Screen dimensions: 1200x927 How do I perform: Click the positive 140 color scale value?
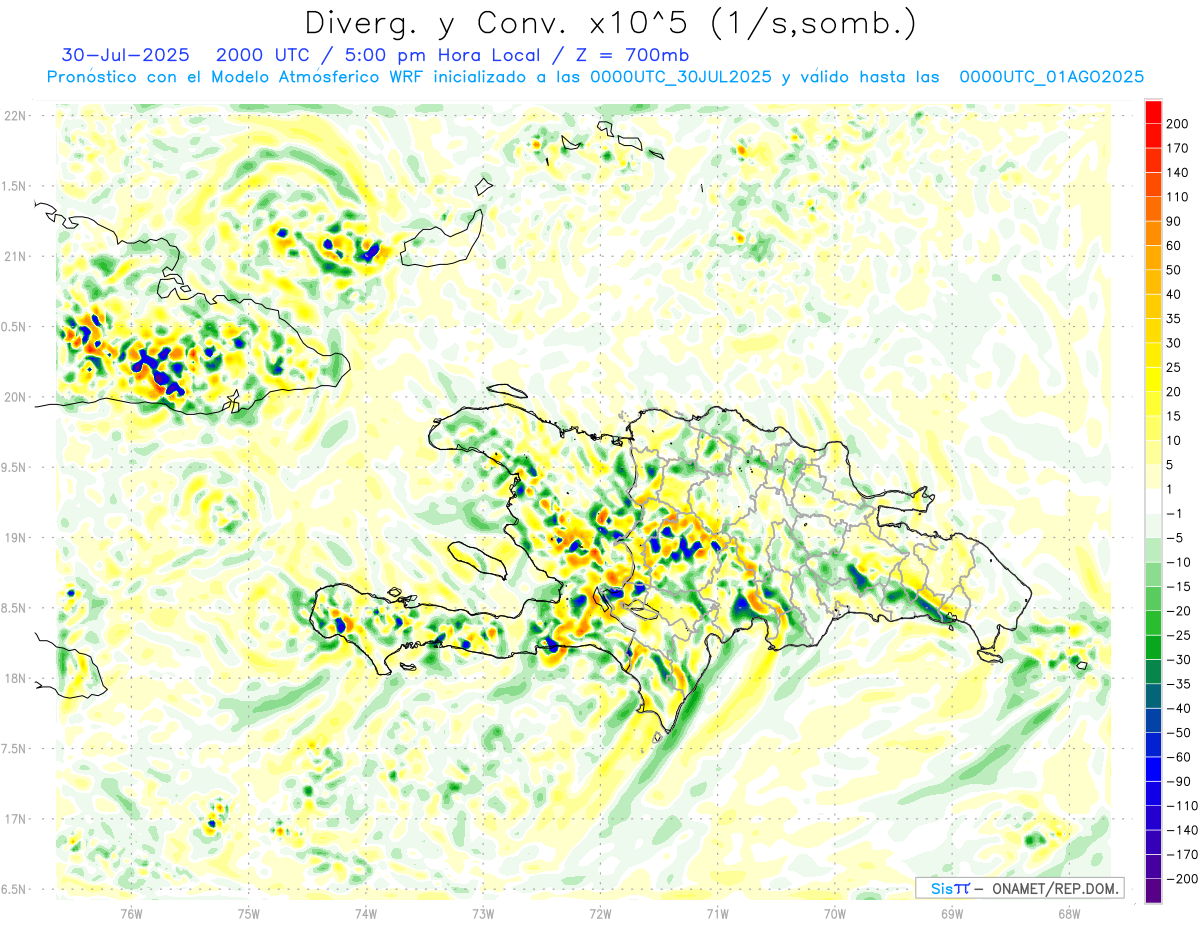[1177, 172]
